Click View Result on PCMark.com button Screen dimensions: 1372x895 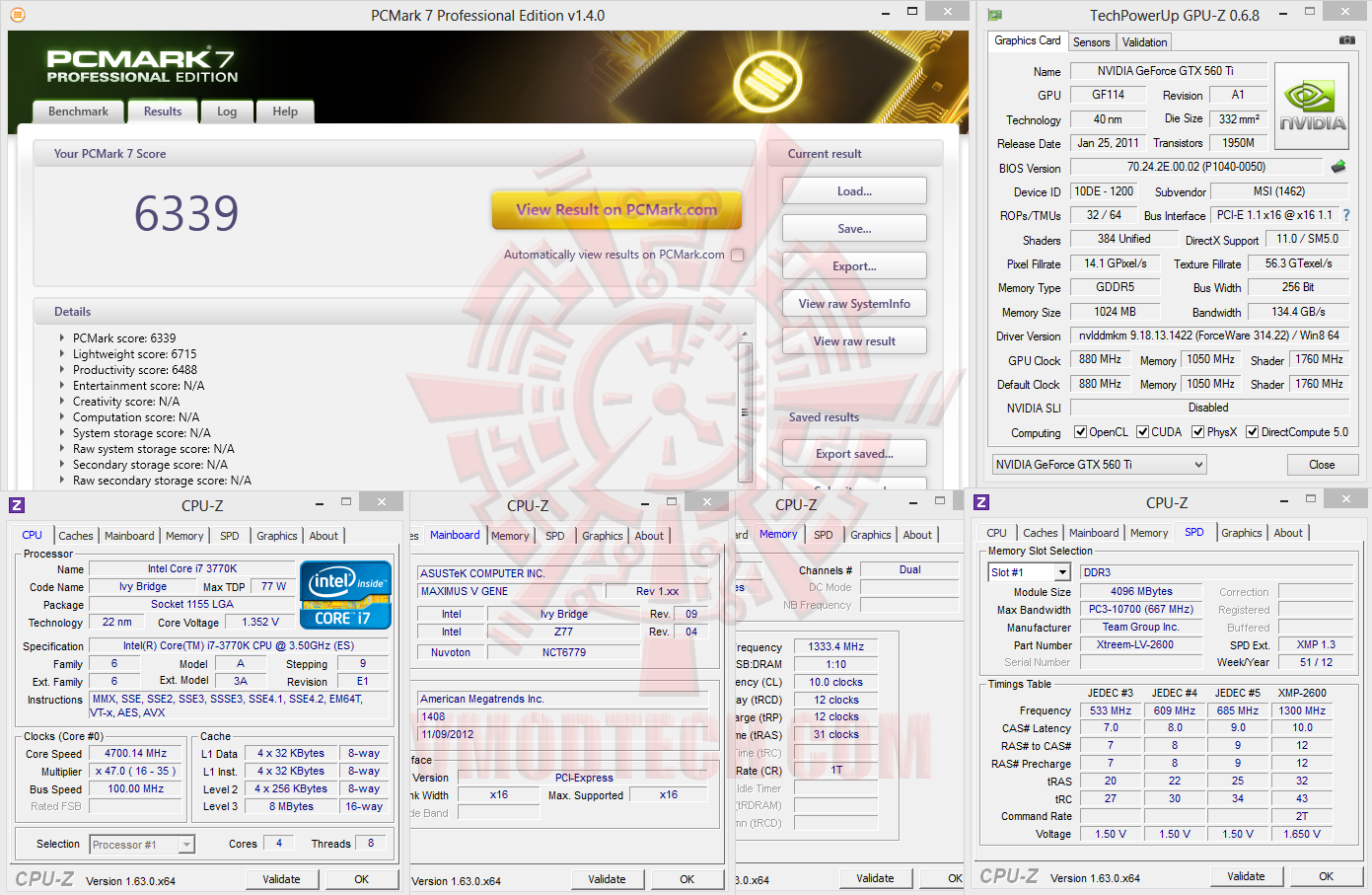tap(616, 209)
